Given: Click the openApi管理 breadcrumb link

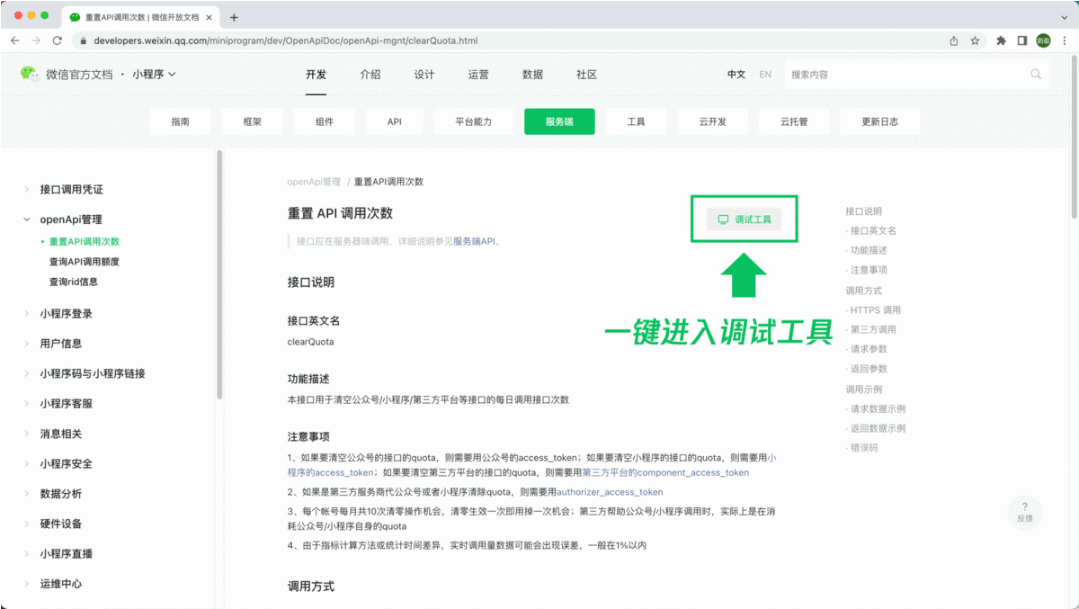Looking at the screenshot, I should [x=314, y=182].
